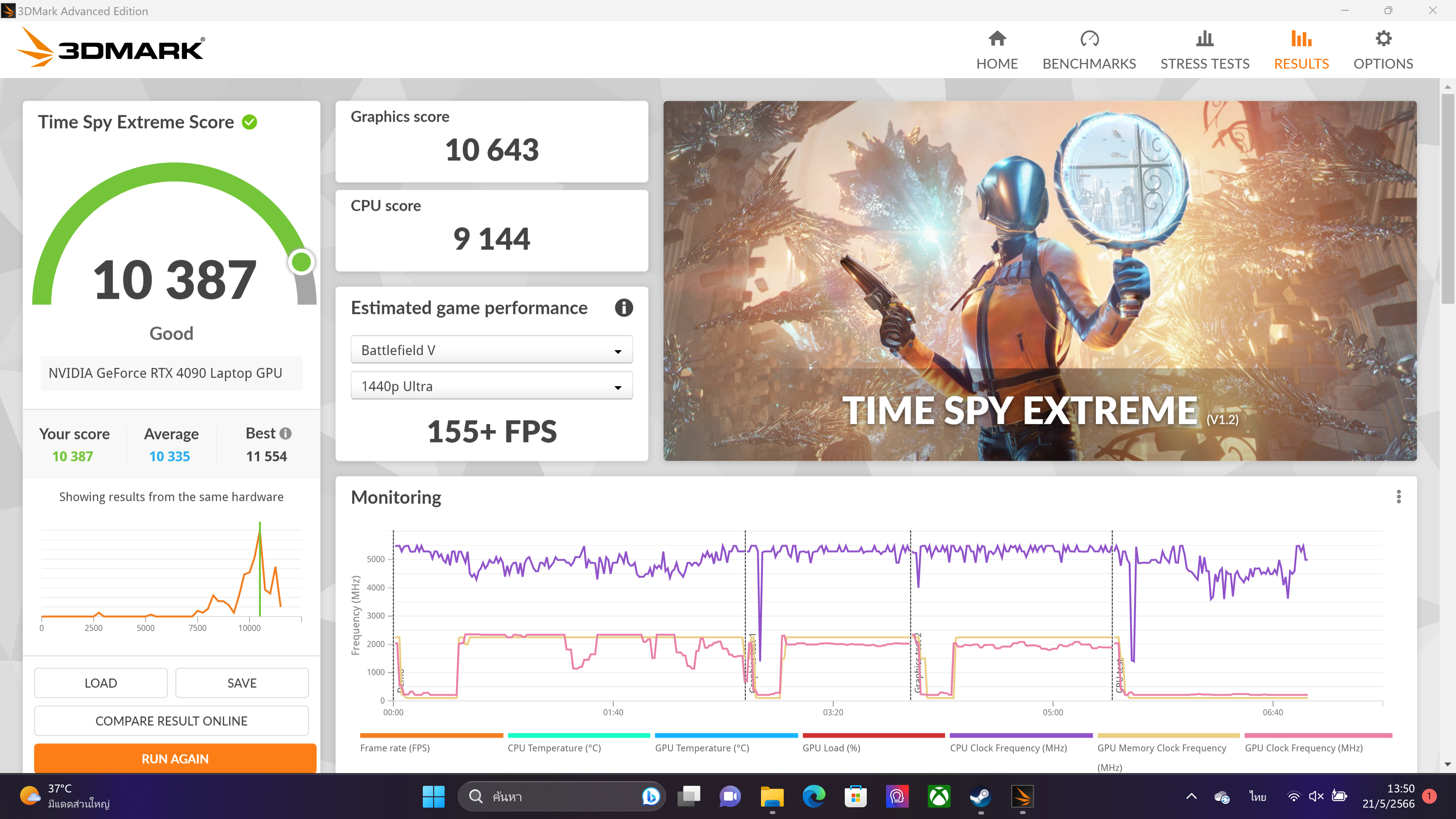This screenshot has width=1456, height=819.
Task: Open OPTIONS settings
Action: tap(1383, 50)
